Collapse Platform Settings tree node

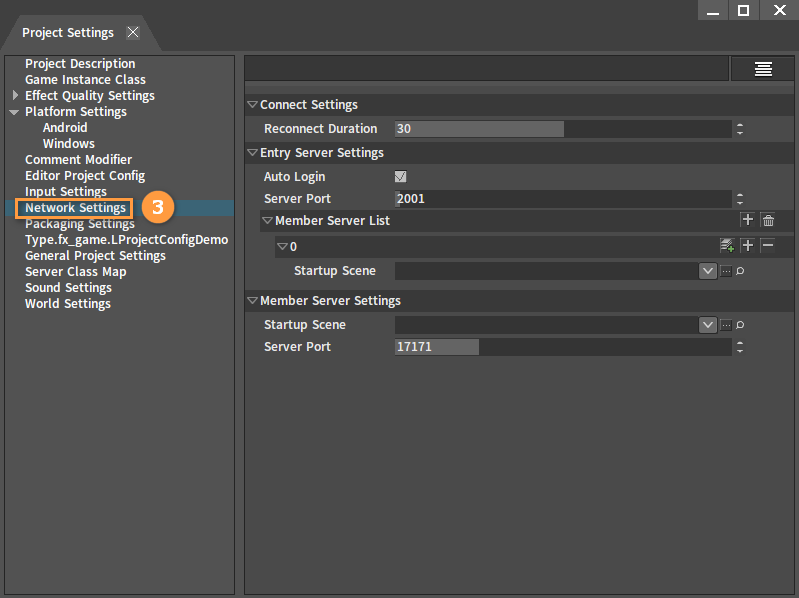14,112
